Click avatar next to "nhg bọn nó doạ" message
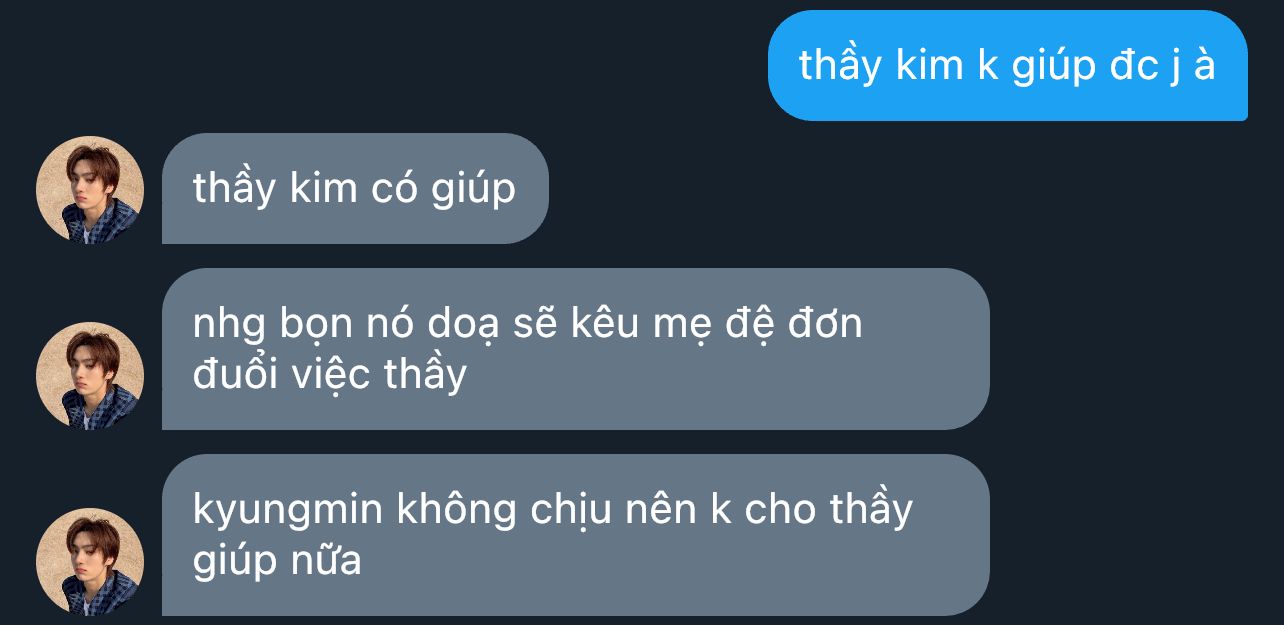This screenshot has height=625, width=1284. point(90,376)
